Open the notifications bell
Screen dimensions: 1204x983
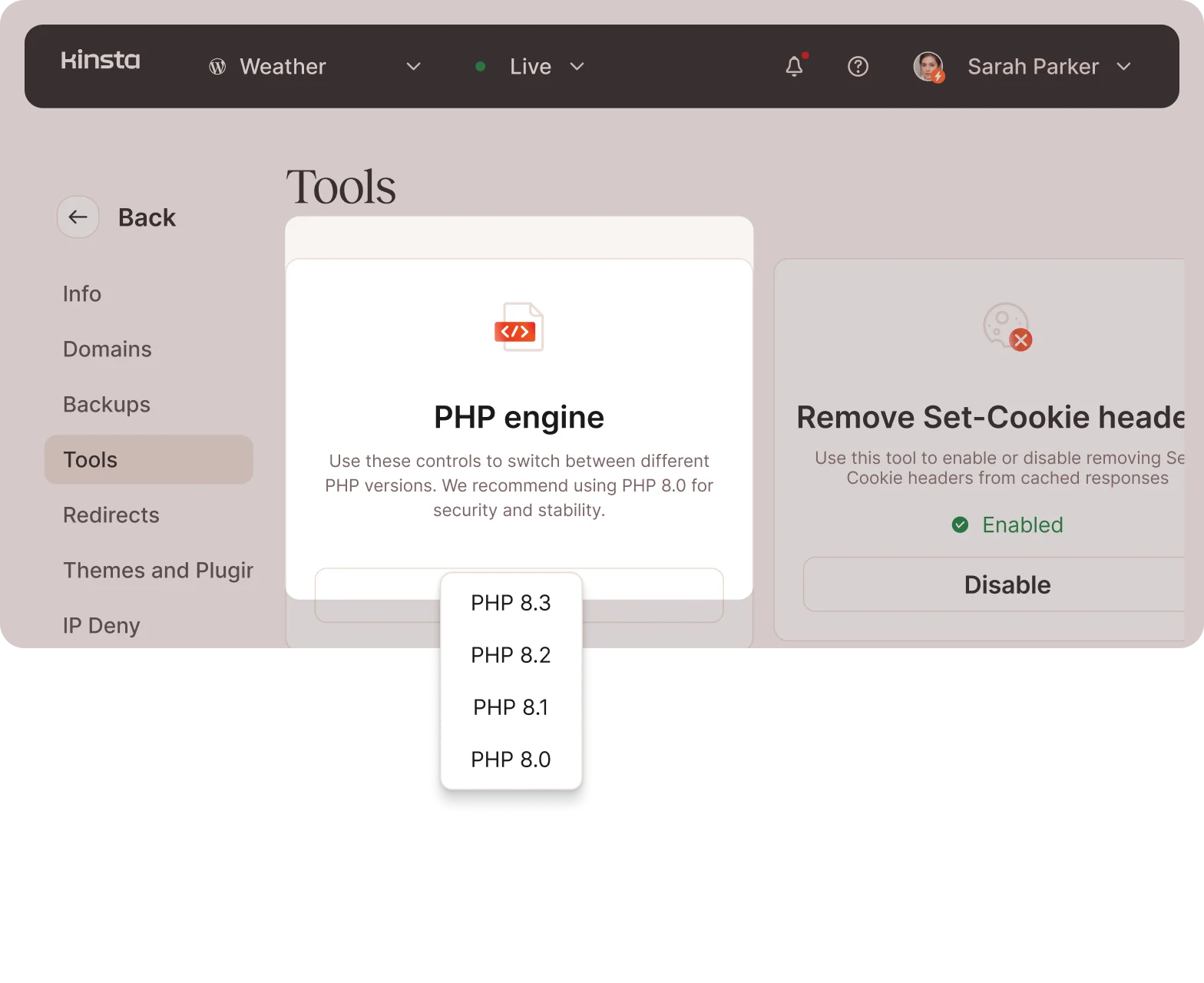click(794, 67)
